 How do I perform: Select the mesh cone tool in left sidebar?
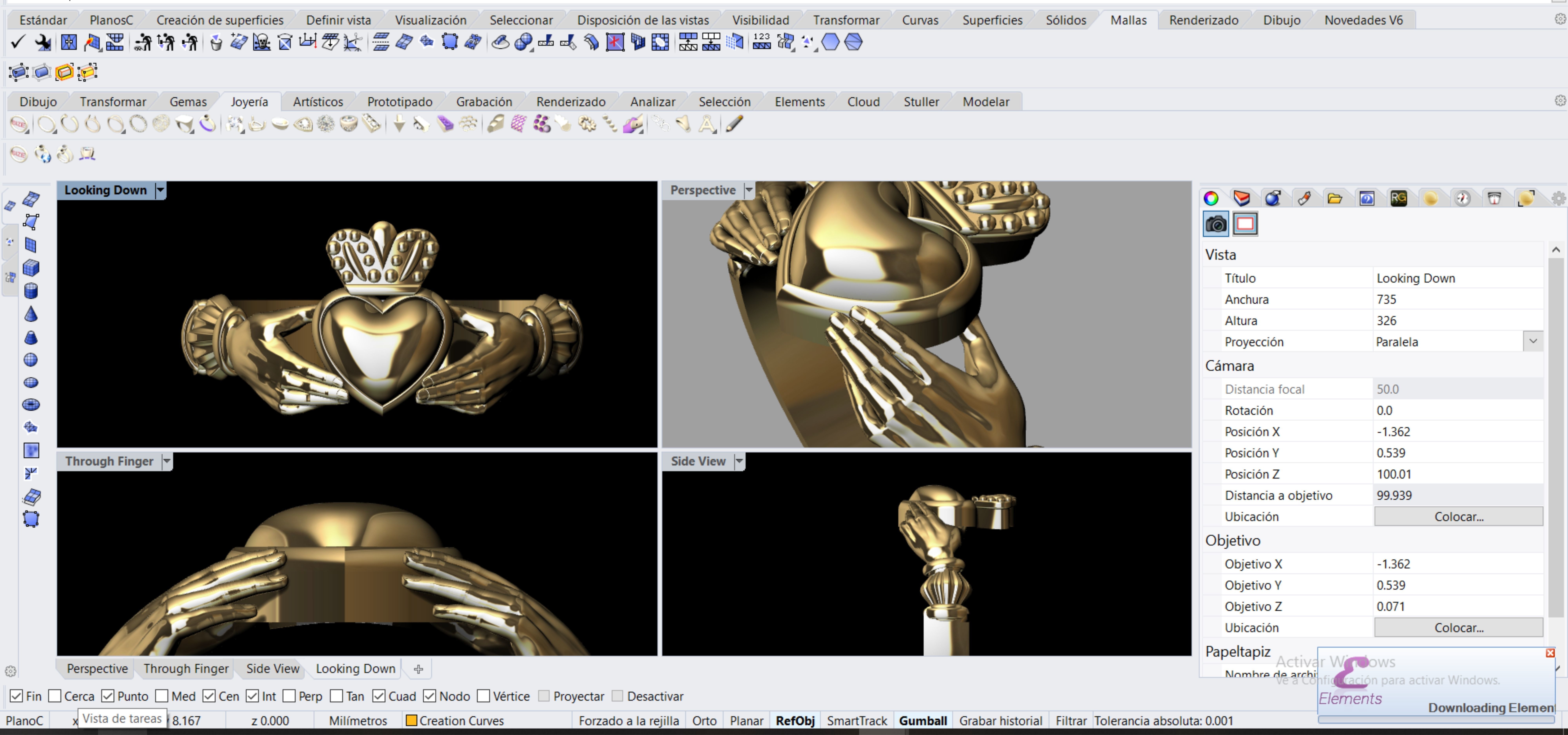click(31, 314)
